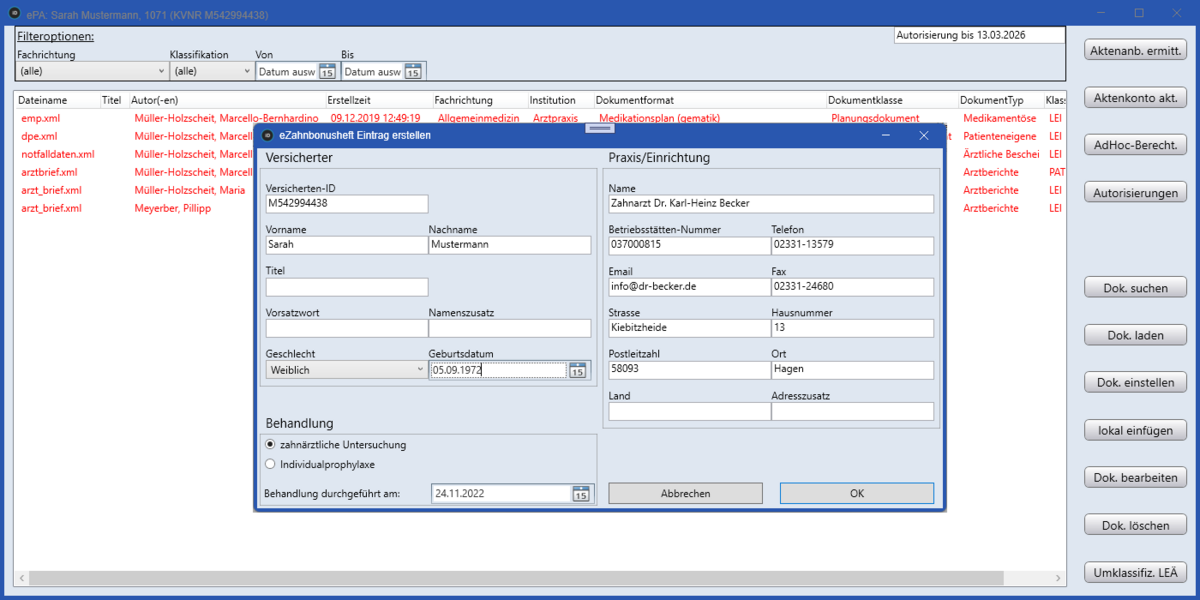This screenshot has width=1200, height=600.
Task: Click the Ort field containing Hagen
Action: [x=853, y=370]
